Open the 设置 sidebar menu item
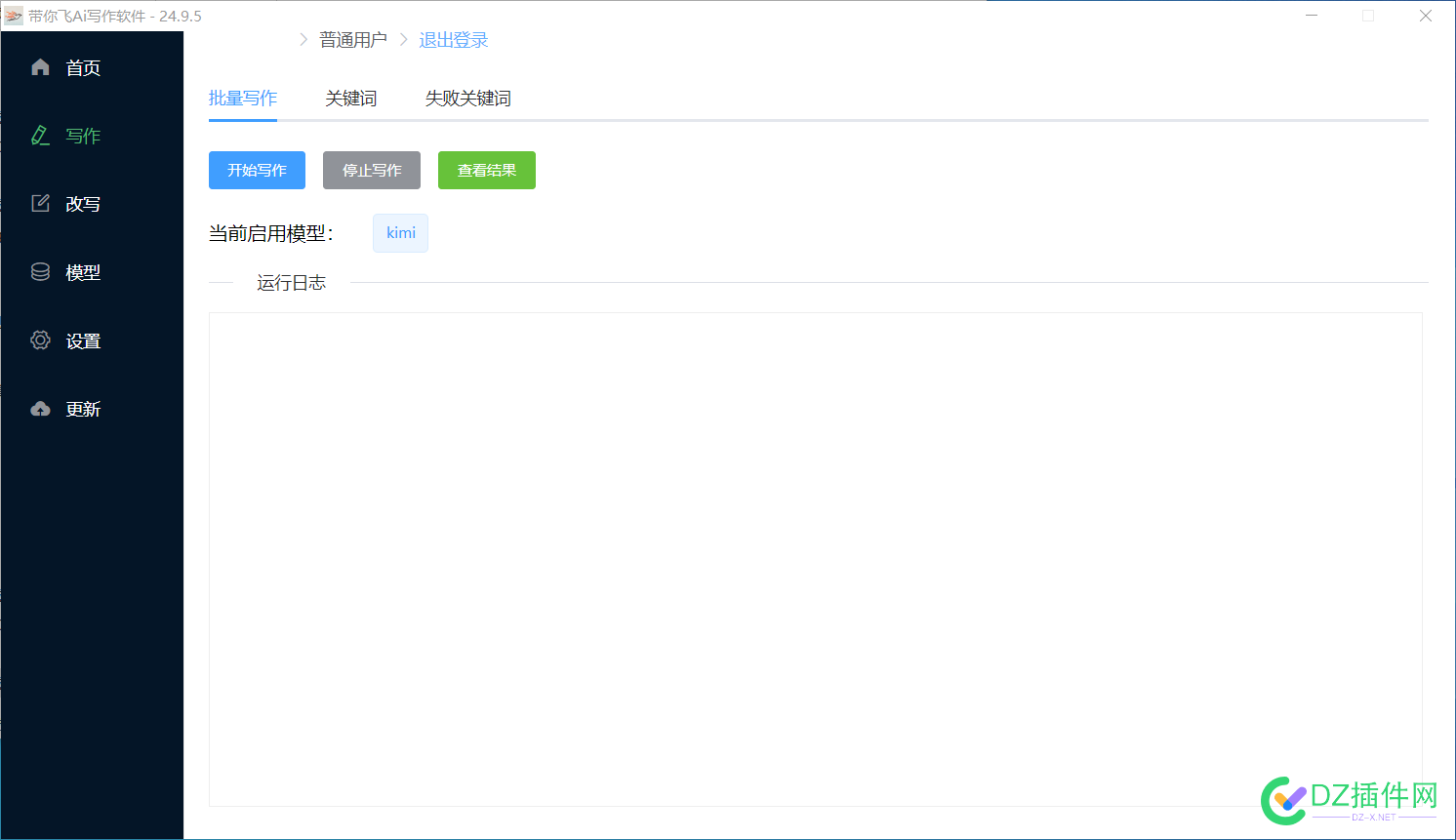1456x840 pixels. point(92,340)
